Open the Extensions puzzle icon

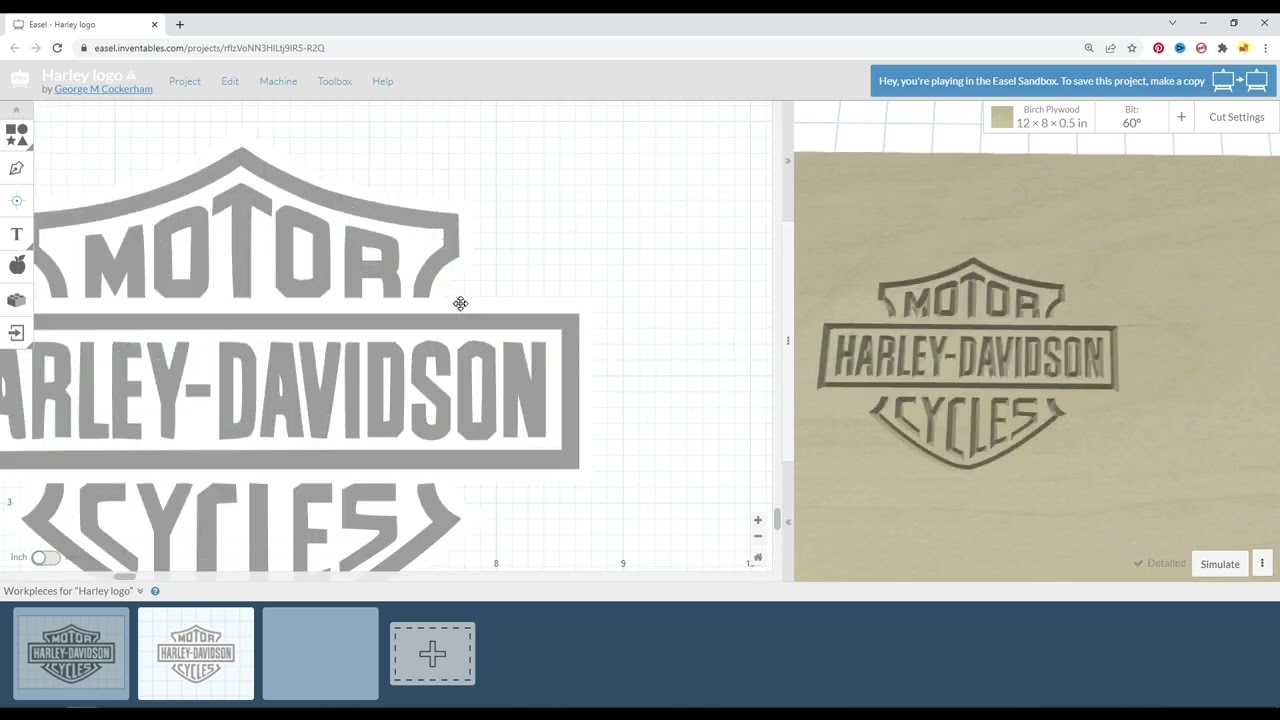tap(1222, 48)
